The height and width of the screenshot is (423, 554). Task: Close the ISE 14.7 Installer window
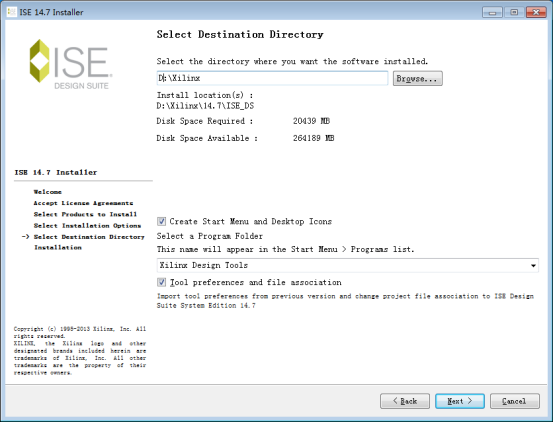click(536, 12)
